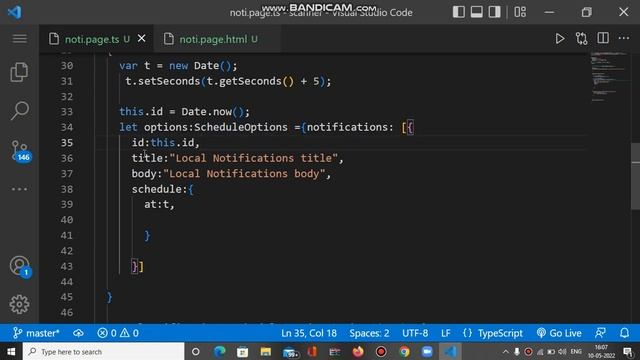Click the feedback icon in status bar
This screenshot has height=360, width=640.
pyautogui.click(x=600, y=333)
